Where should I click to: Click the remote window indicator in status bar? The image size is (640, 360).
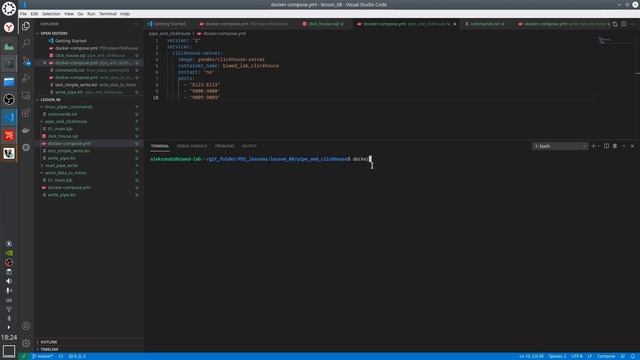pos(23,356)
